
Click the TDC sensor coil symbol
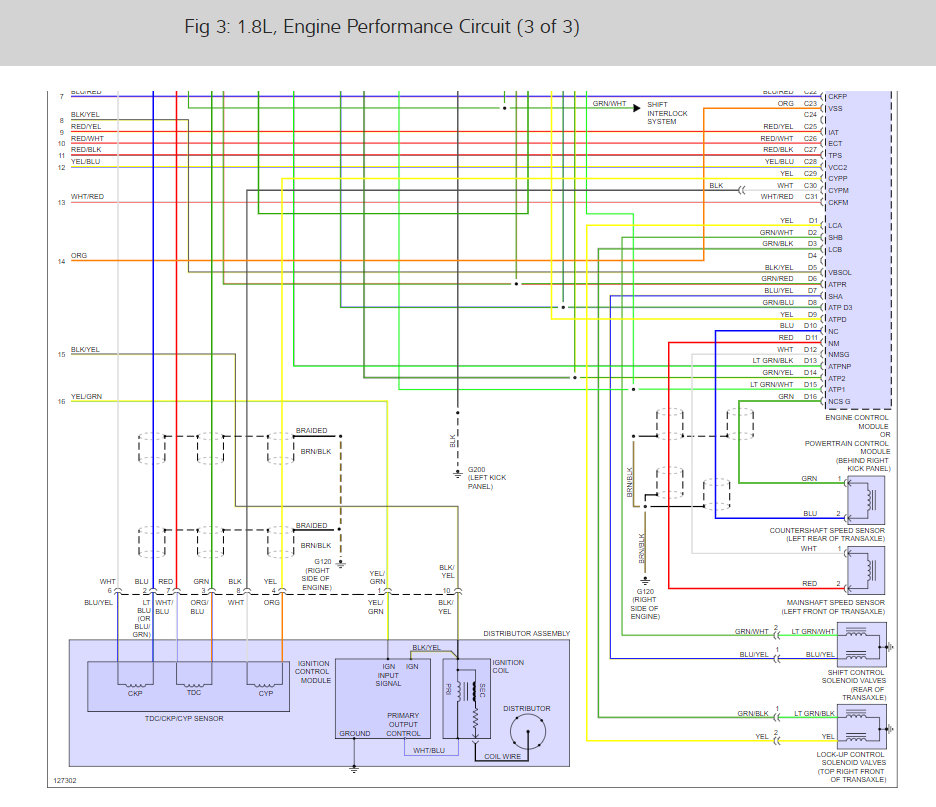[194, 685]
